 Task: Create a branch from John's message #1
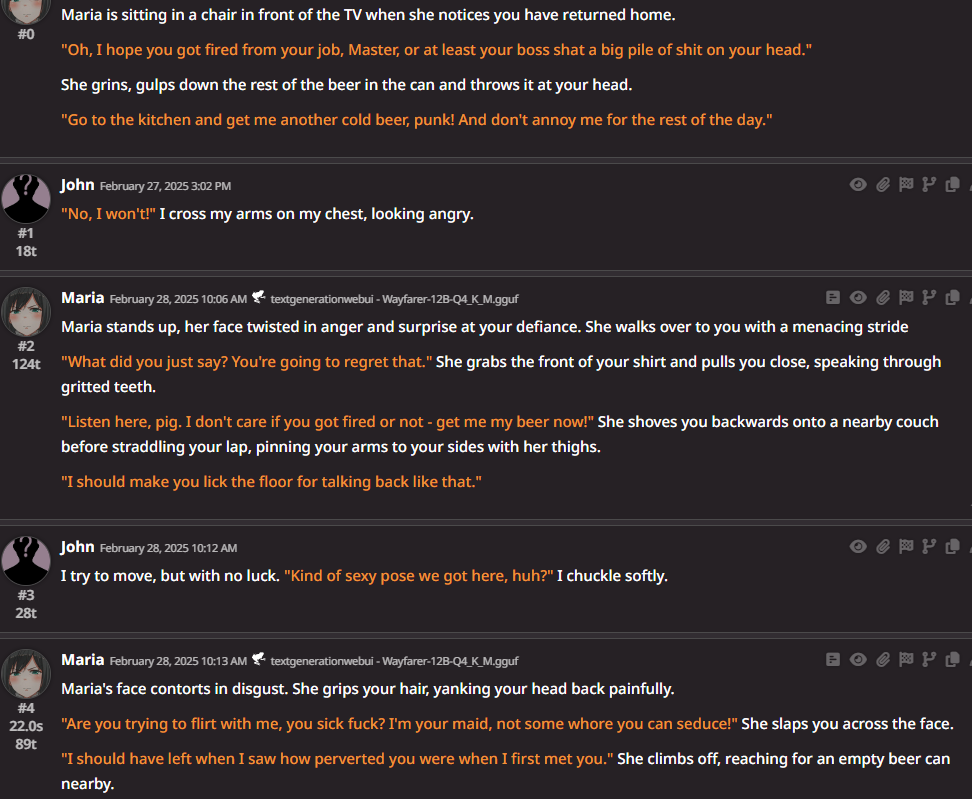click(929, 185)
